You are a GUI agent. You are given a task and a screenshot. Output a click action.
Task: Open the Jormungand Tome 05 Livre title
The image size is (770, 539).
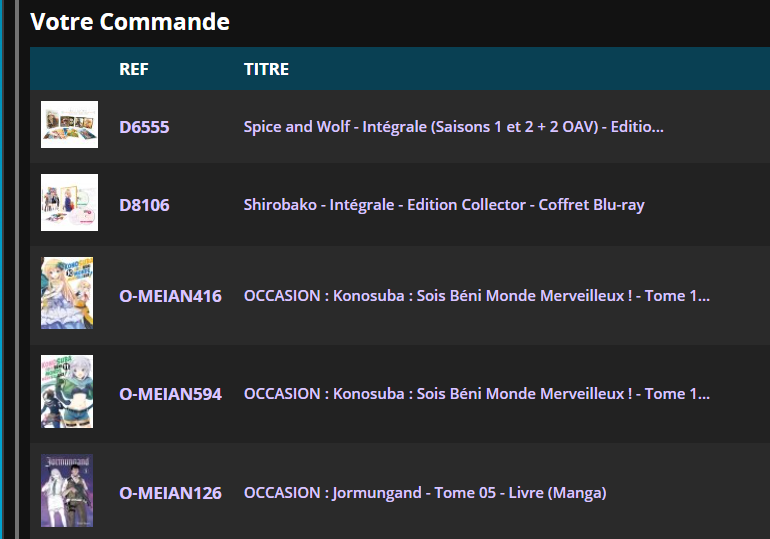(x=425, y=493)
